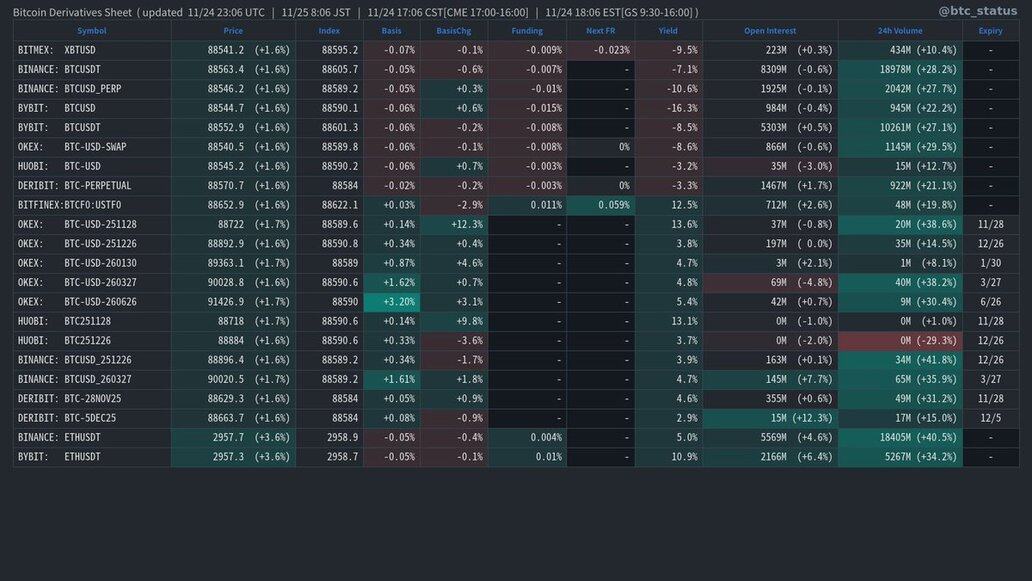Viewport: 1032px width, 581px height.
Task: Sort by the Symbol column header
Action: (91, 31)
